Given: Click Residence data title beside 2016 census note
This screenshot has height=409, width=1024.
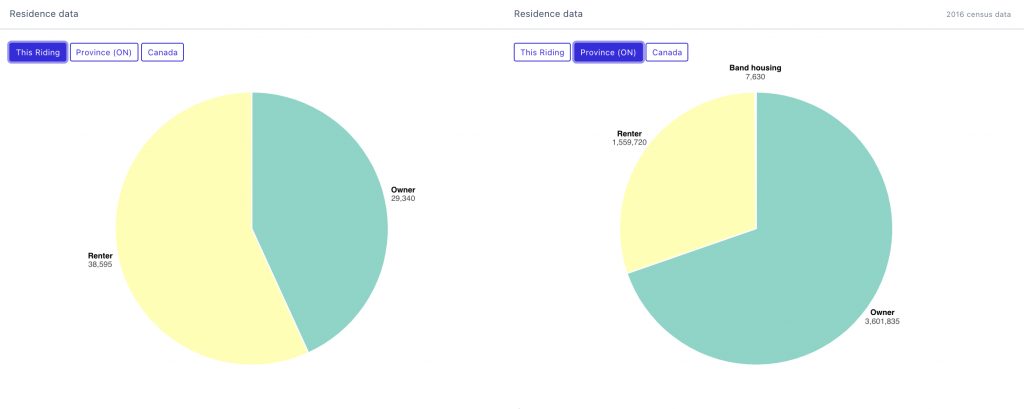Looking at the screenshot, I should pyautogui.click(x=548, y=14).
